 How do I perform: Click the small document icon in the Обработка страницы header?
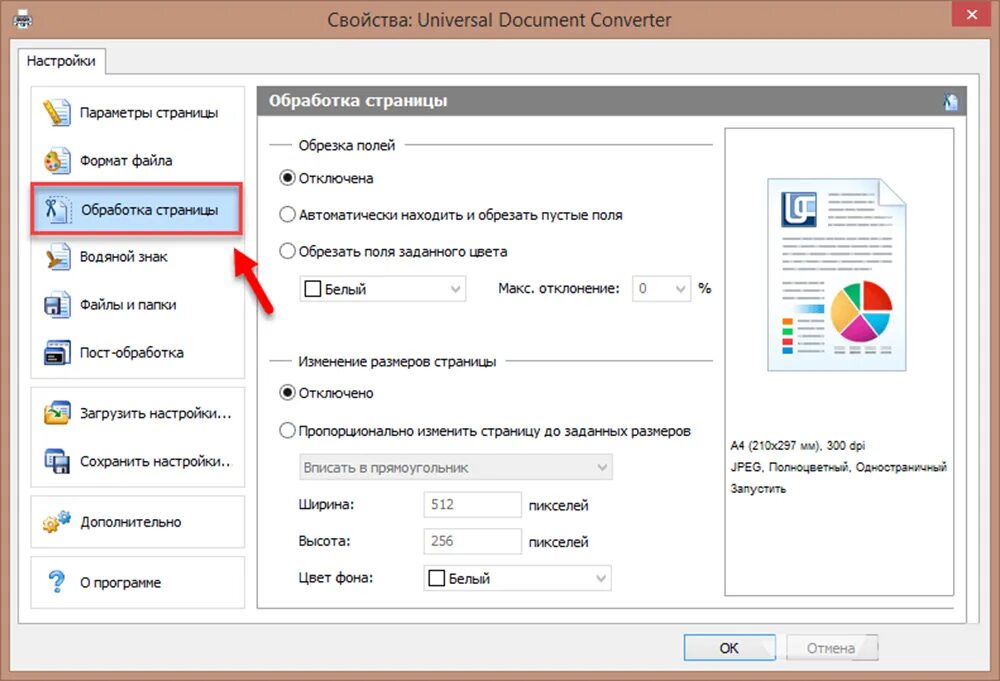pos(950,101)
